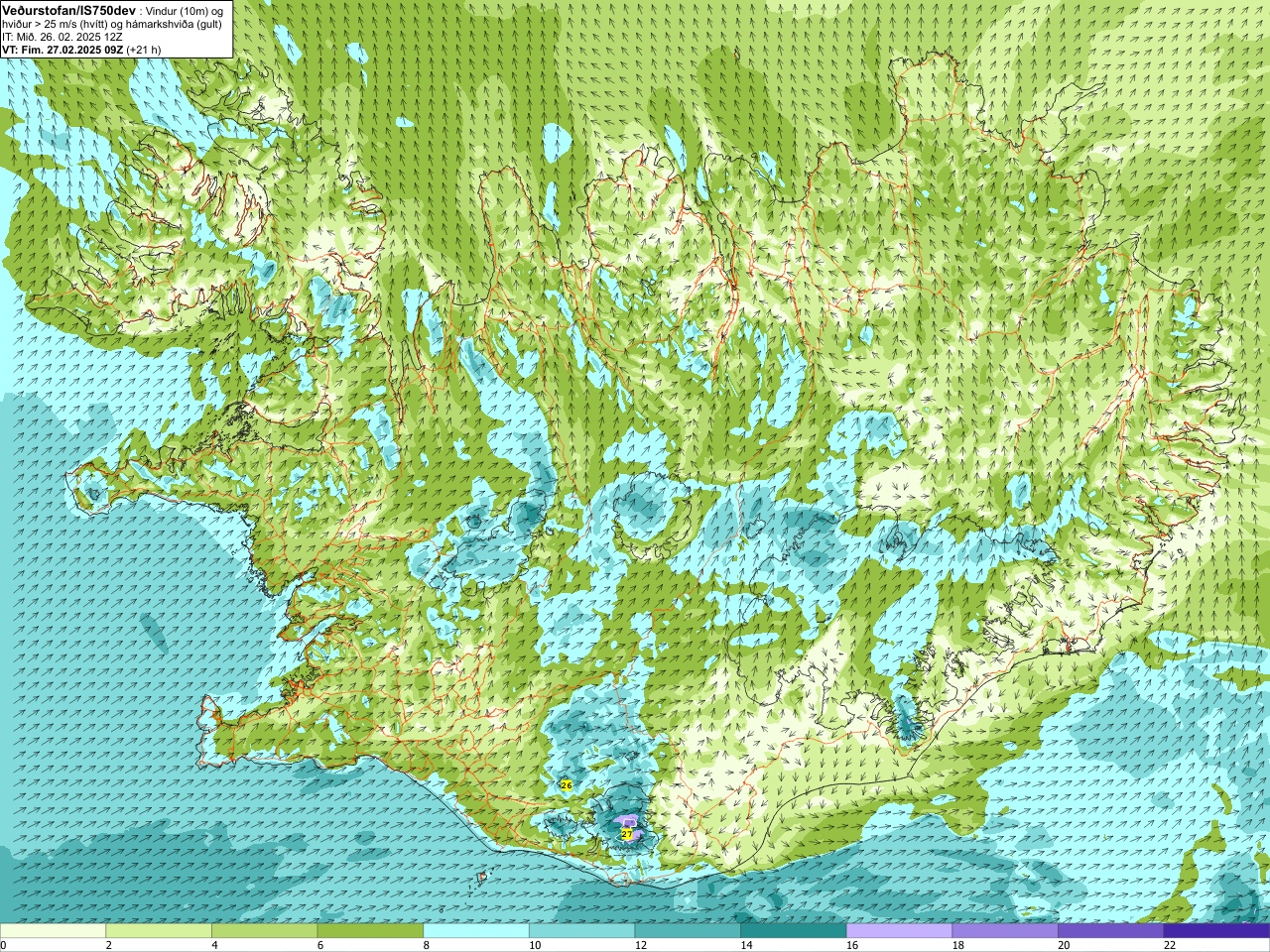The width and height of the screenshot is (1270, 952).
Task: Click the yellow gust marker labeled 27
Action: 627,835
